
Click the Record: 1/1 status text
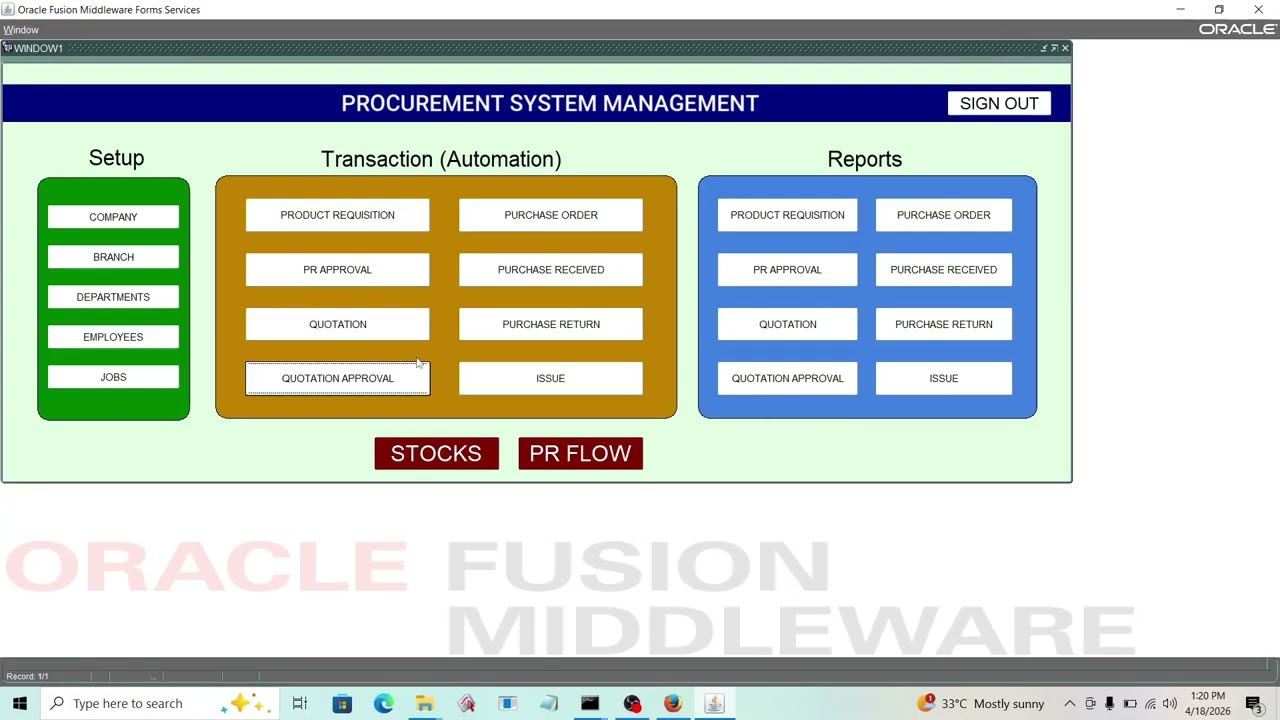pos(27,677)
